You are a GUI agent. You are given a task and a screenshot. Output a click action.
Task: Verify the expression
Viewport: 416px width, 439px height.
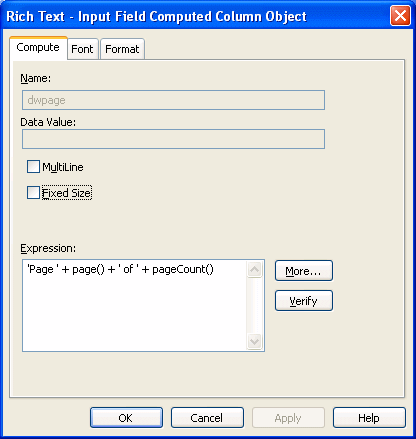point(304,301)
